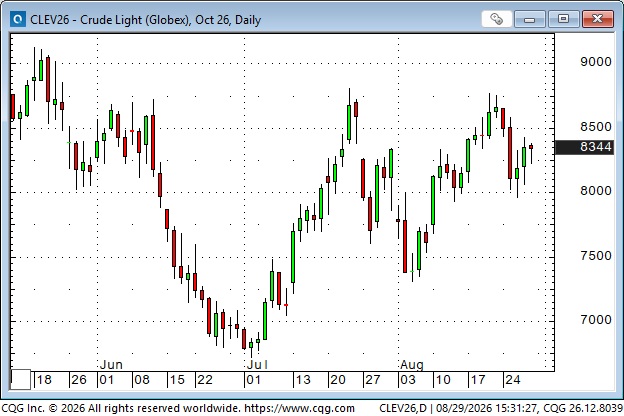Click the 24 date label on the time axis

[x=513, y=380]
